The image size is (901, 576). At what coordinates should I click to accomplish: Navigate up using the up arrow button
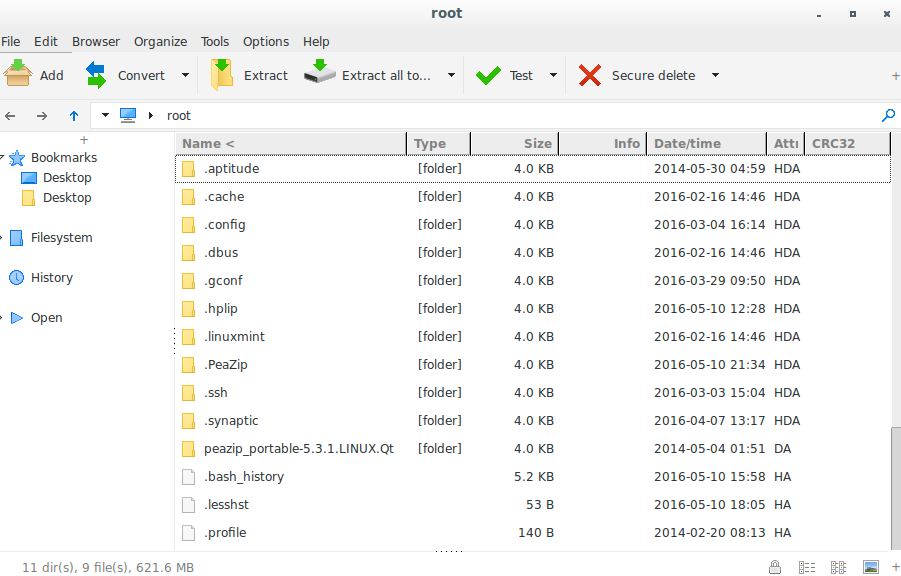click(x=73, y=115)
